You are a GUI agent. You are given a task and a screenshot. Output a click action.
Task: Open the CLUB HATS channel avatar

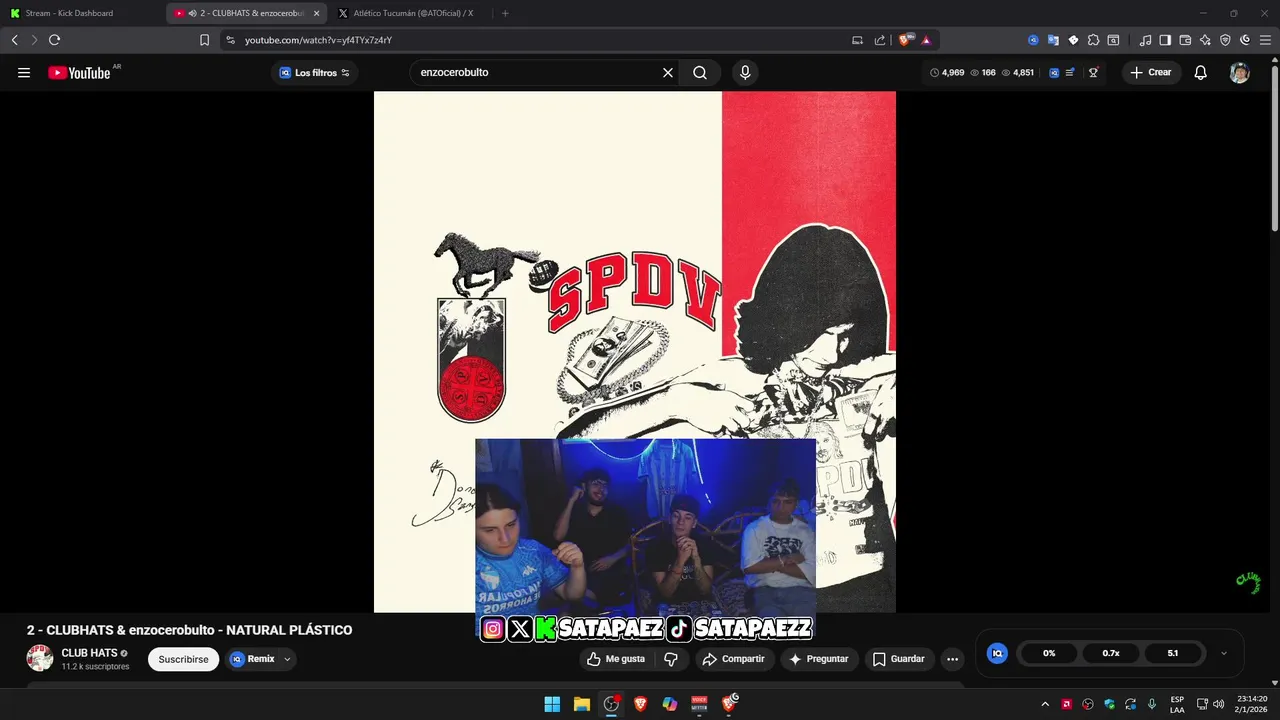40,658
